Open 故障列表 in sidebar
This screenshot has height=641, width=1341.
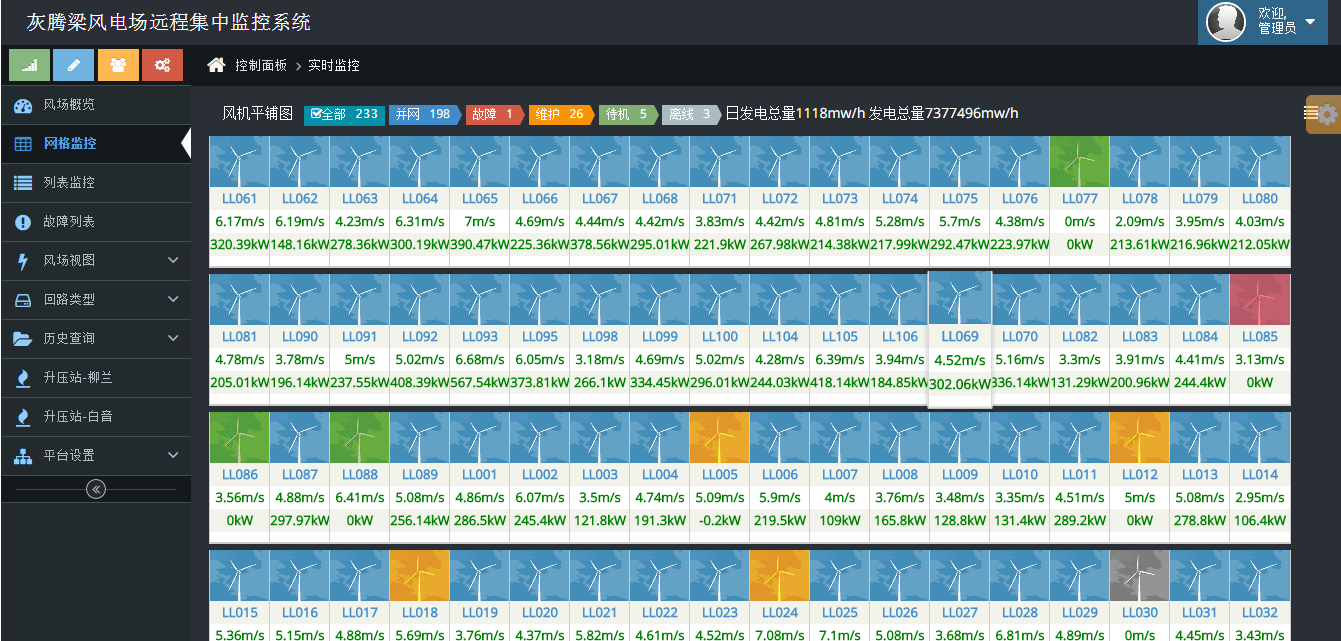pyautogui.click(x=95, y=222)
